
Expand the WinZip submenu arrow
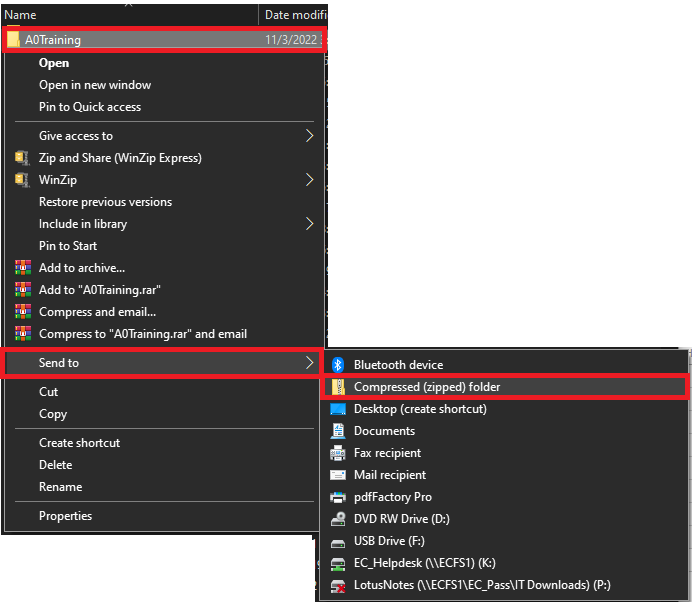(309, 180)
